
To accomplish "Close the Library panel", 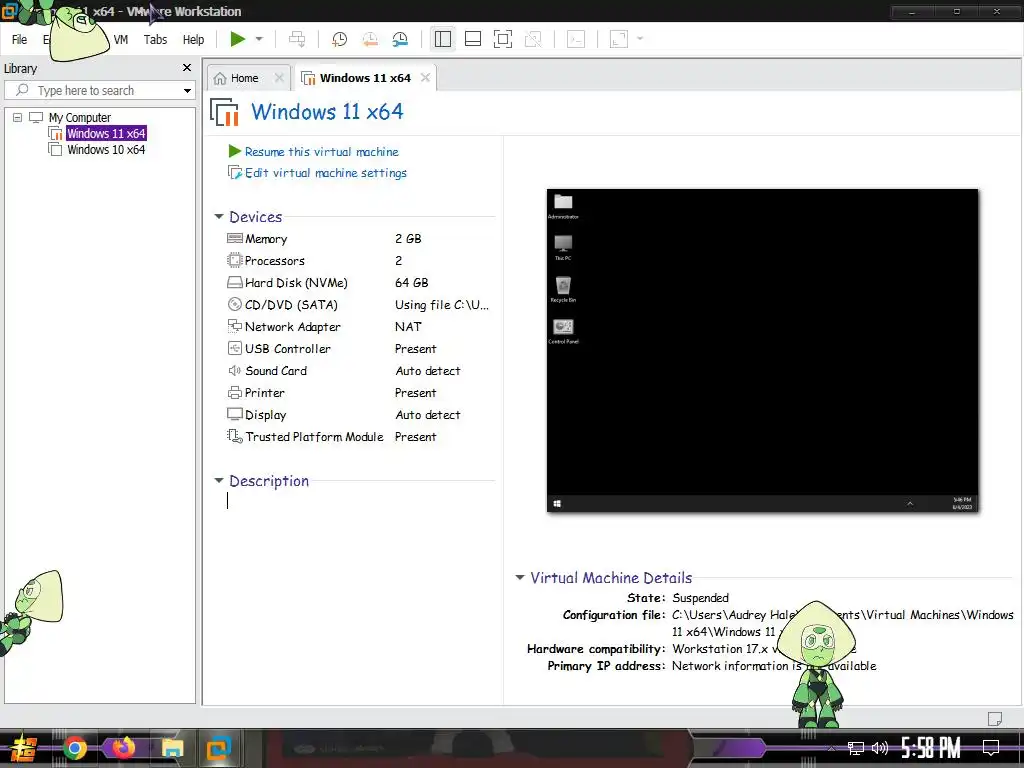I will click(x=187, y=68).
